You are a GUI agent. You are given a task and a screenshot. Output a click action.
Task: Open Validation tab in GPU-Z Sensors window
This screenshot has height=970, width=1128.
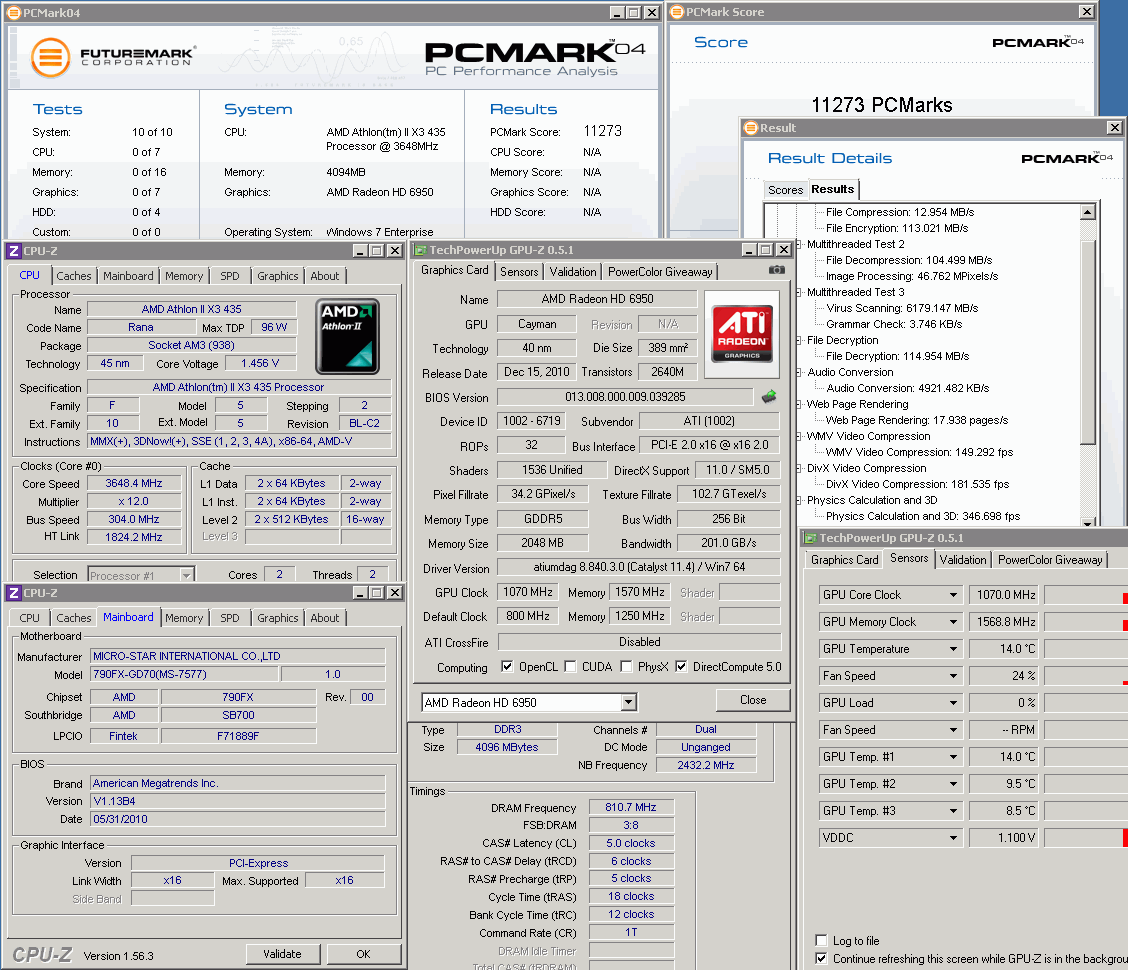963,559
